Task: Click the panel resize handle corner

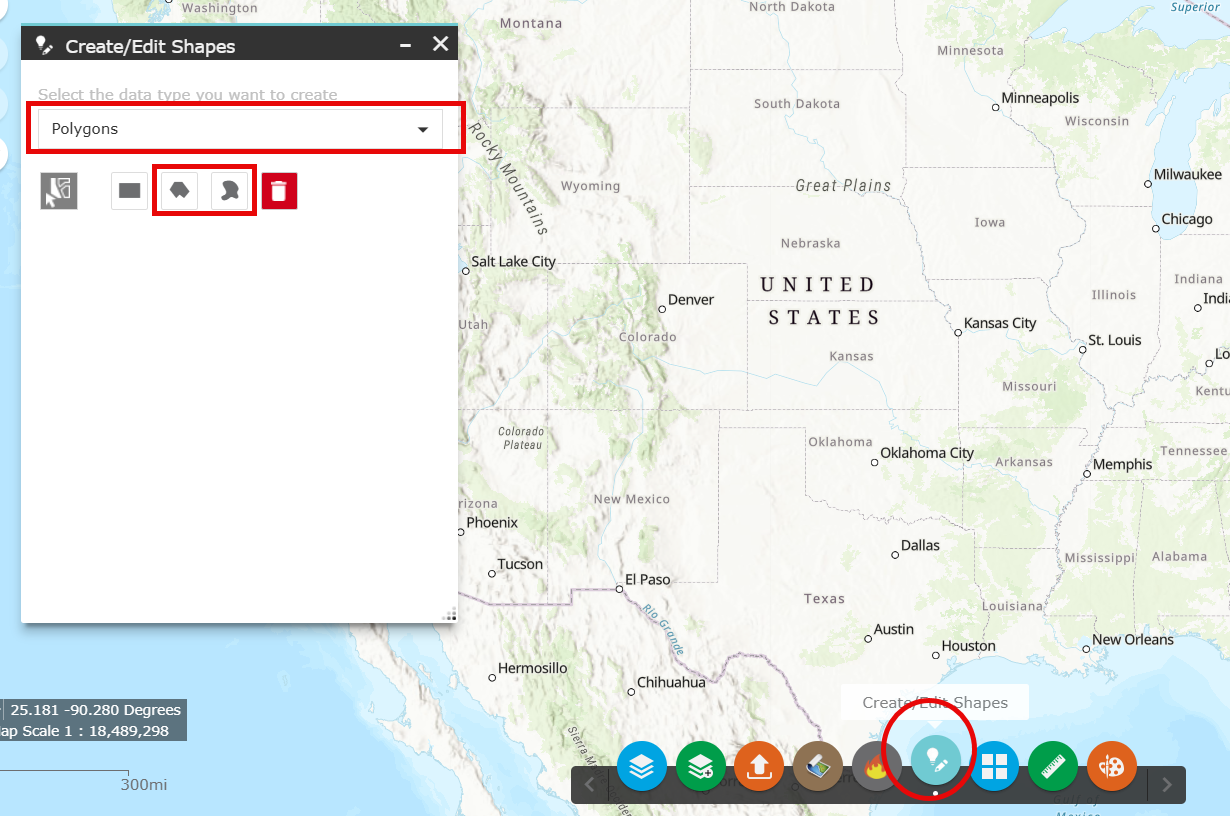Action: point(449,614)
